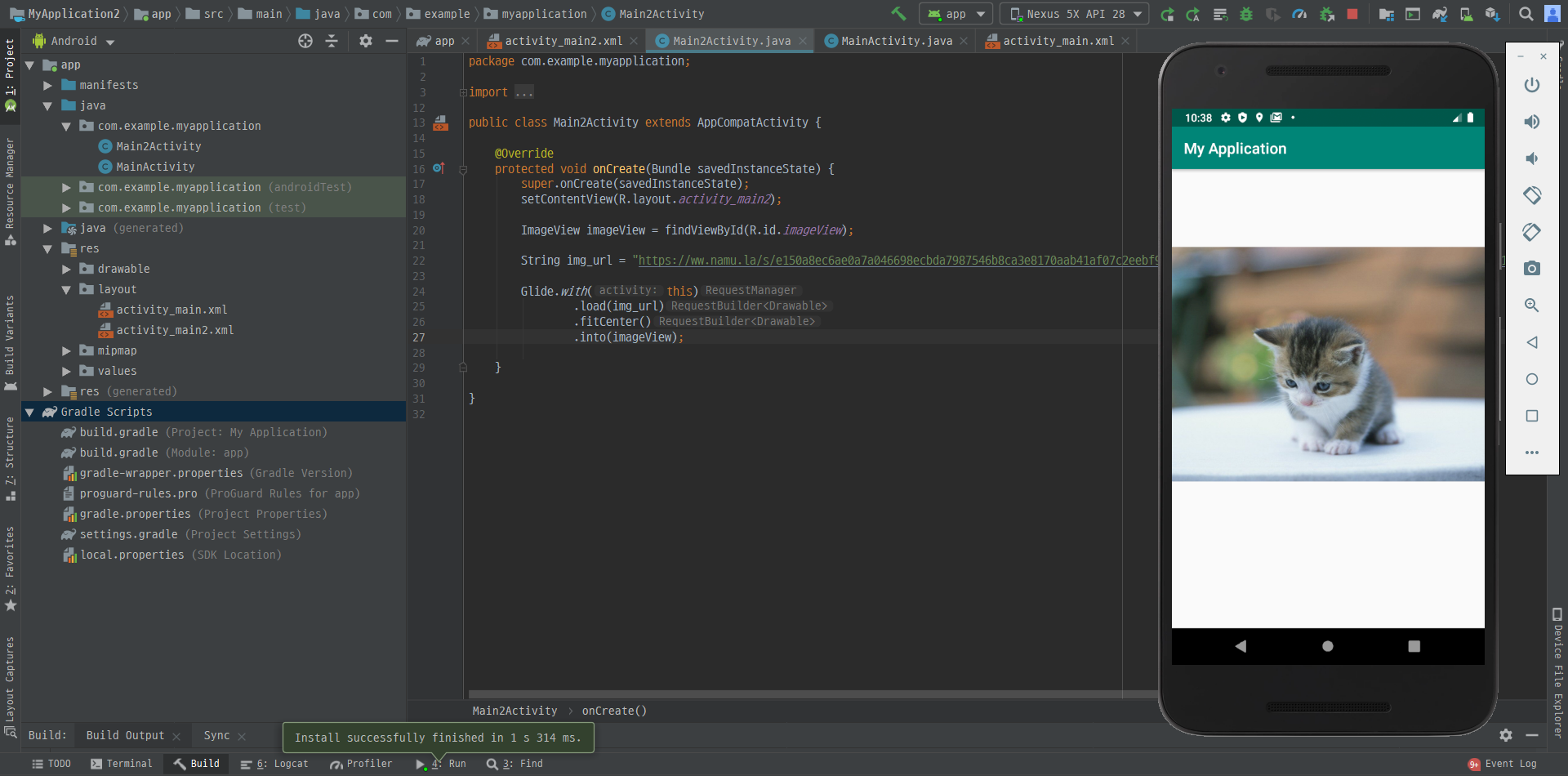Click the select opened file target icon
The width and height of the screenshot is (1568, 776).
(305, 41)
